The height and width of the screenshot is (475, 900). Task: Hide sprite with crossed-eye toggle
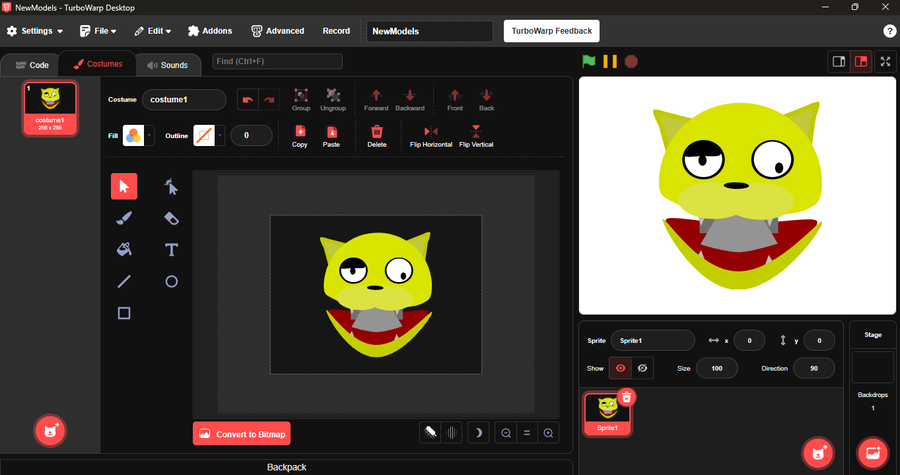click(642, 368)
